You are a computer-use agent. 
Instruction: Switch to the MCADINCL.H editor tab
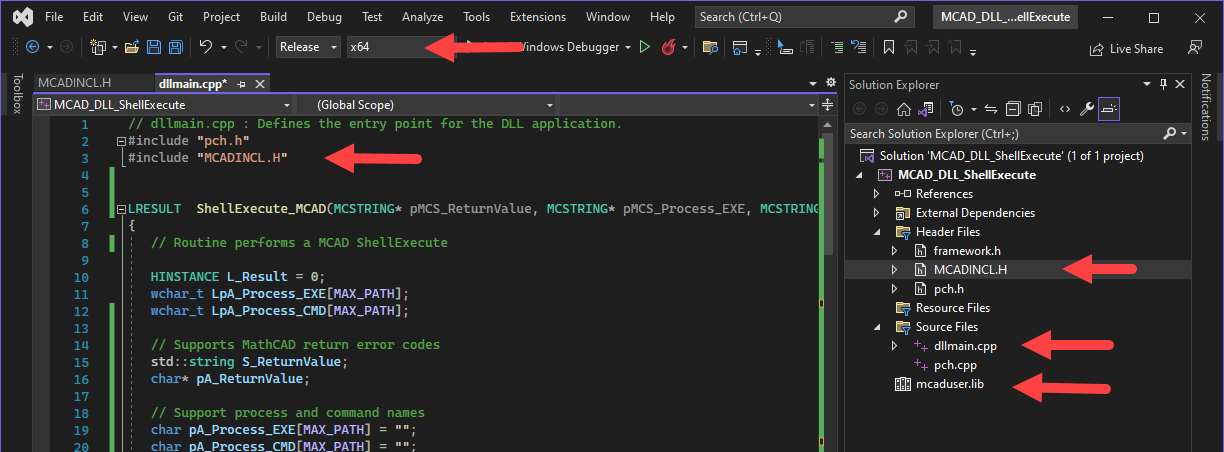pyautogui.click(x=75, y=83)
